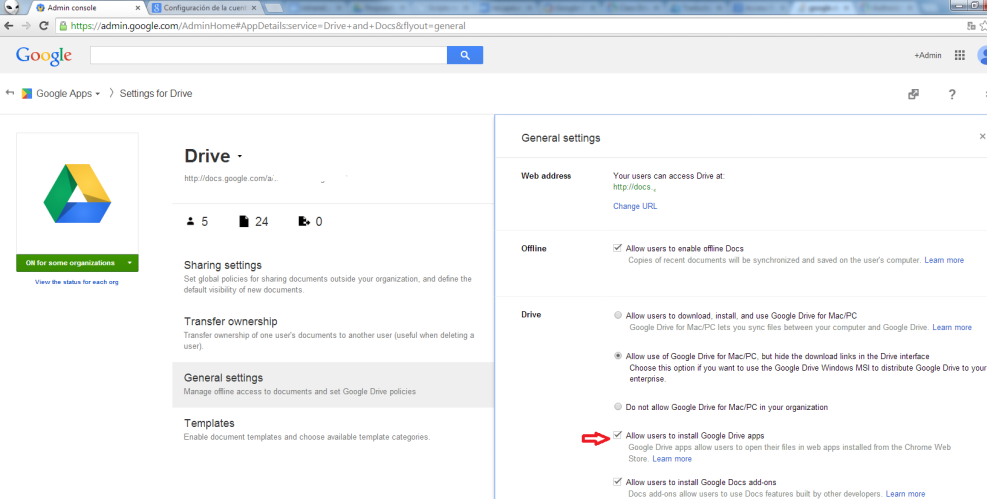Click the browser forward arrow
987x499 pixels.
pyautogui.click(x=26, y=26)
